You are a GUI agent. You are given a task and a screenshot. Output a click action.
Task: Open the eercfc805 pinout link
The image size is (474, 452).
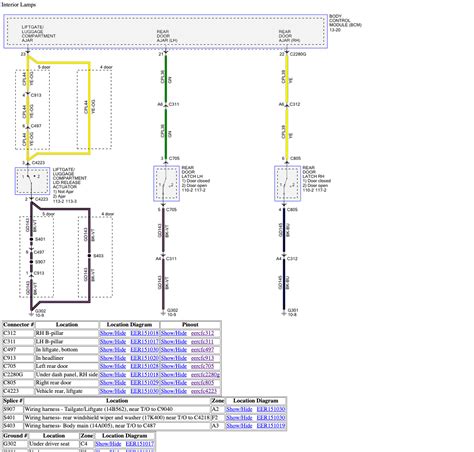202,383
